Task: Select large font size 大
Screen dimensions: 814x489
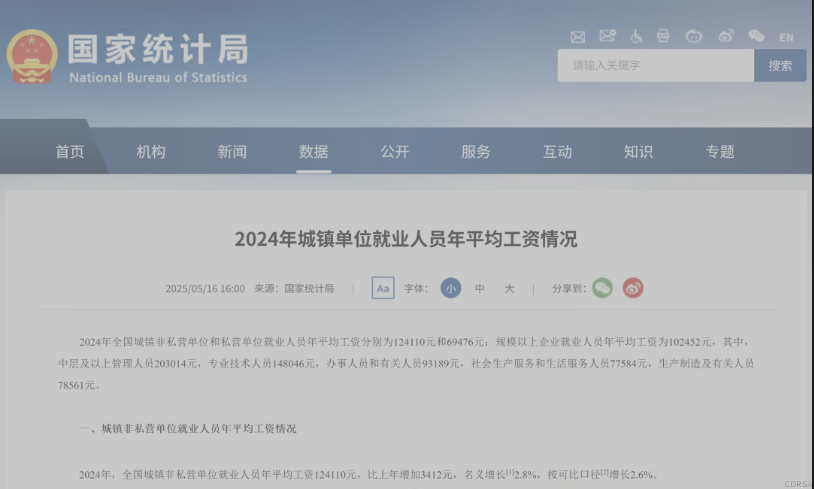Action: coord(509,288)
